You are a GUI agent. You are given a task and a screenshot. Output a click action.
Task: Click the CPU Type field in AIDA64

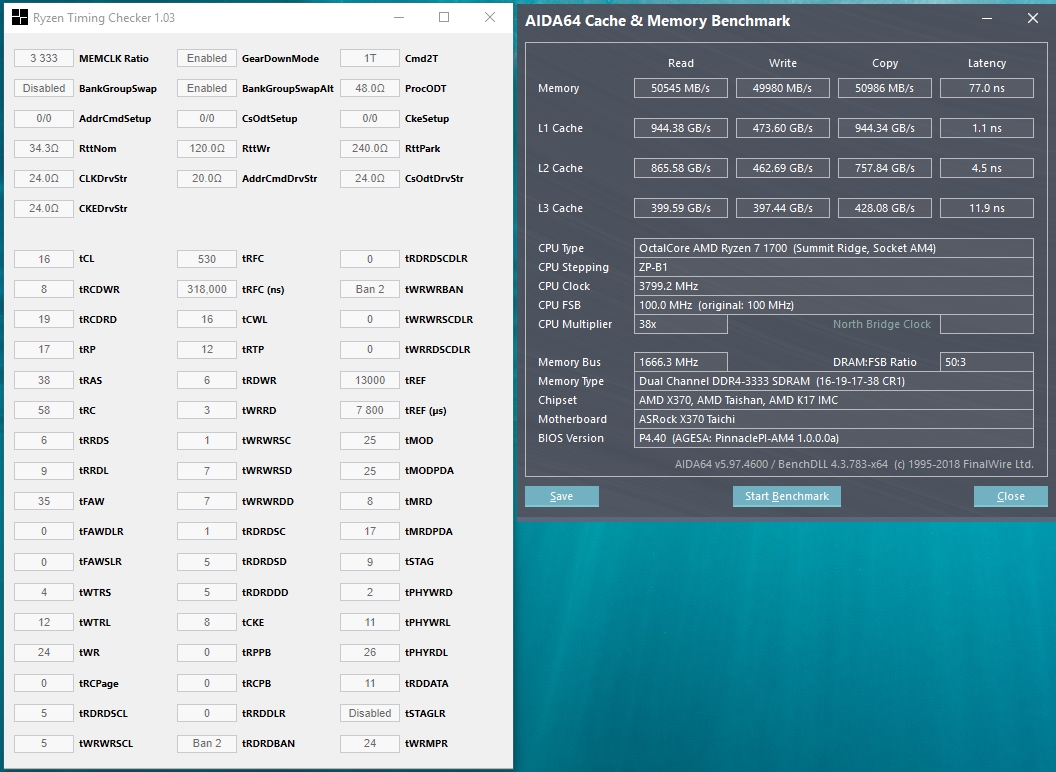tap(834, 248)
